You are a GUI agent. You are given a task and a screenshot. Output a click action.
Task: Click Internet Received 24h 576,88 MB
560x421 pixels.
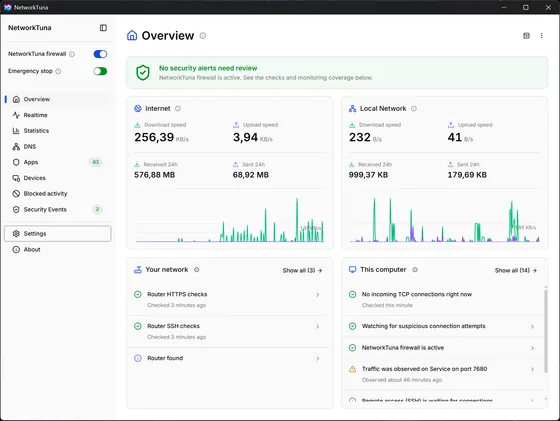[155, 175]
